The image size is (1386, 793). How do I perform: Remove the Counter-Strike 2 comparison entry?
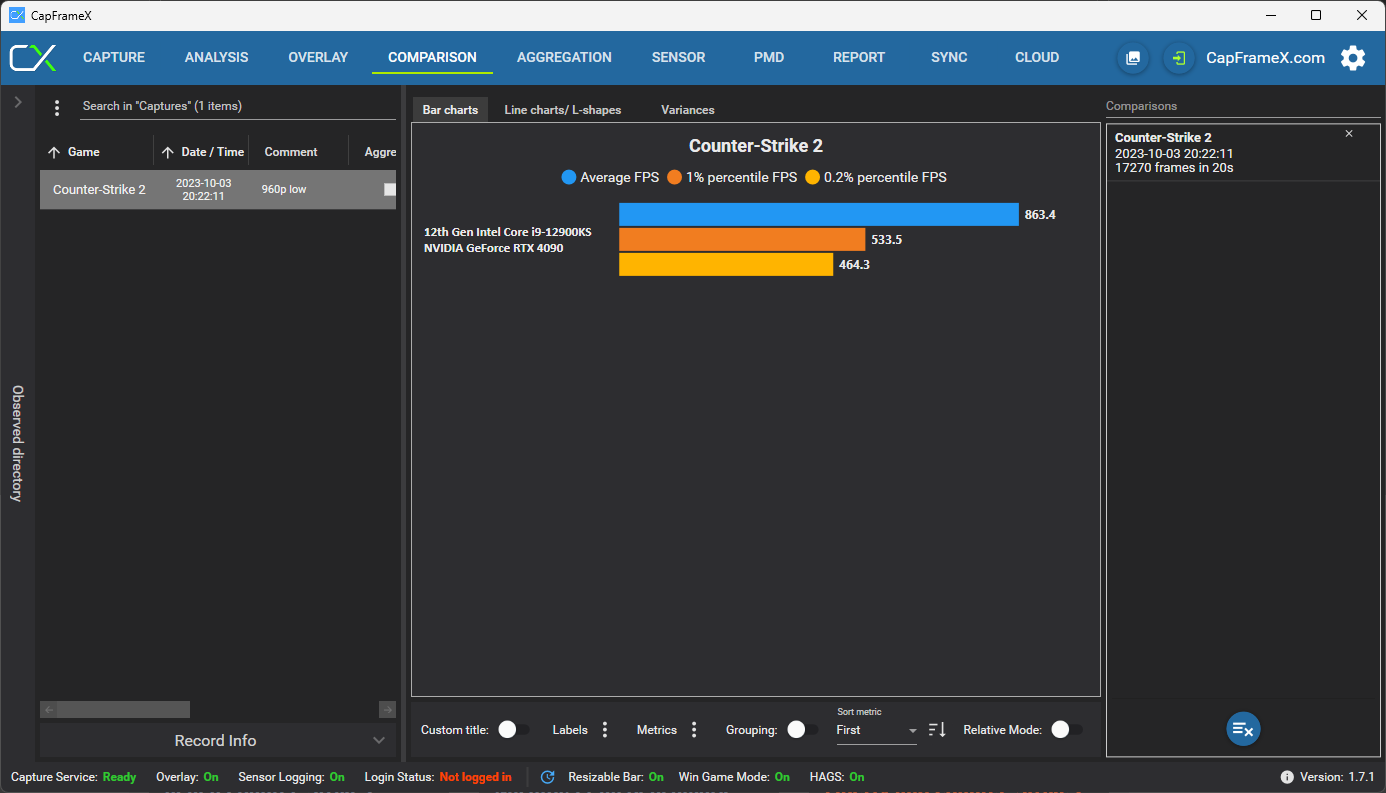(1348, 134)
